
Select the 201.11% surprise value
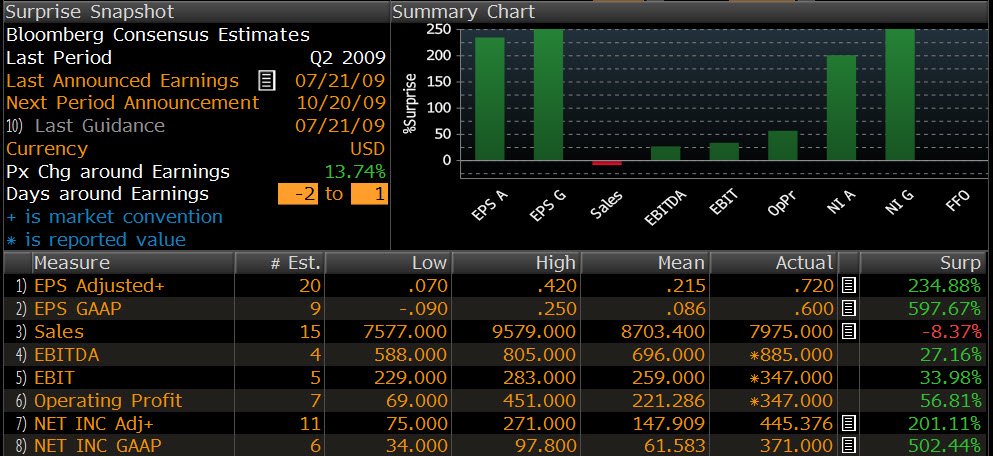944,422
